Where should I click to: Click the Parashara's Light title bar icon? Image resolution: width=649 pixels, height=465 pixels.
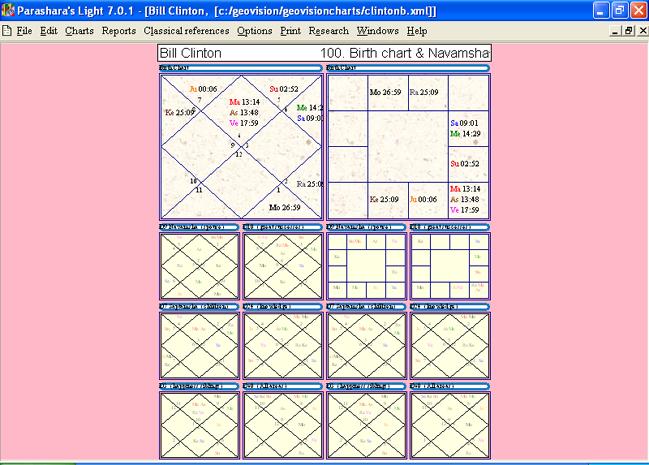(x=8, y=10)
